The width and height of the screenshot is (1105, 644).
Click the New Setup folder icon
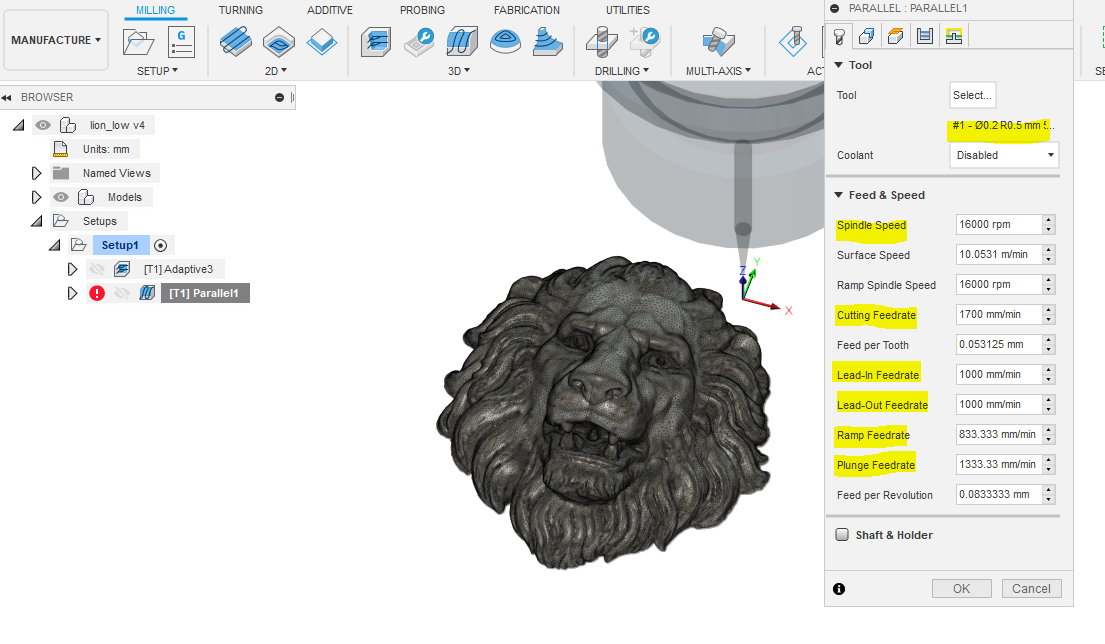[140, 42]
